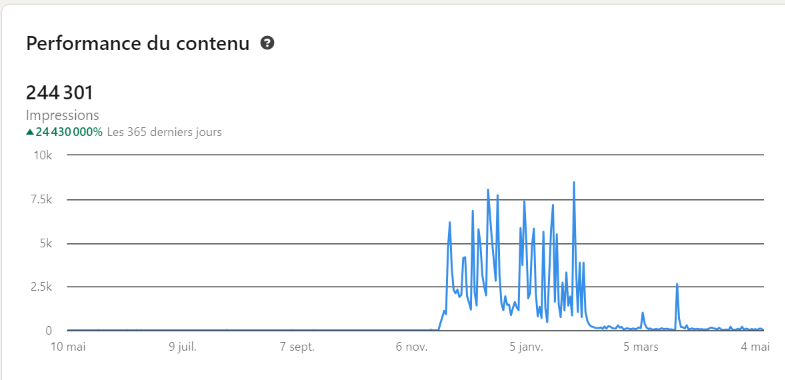Click the 244 301 impressions total

pos(60,93)
